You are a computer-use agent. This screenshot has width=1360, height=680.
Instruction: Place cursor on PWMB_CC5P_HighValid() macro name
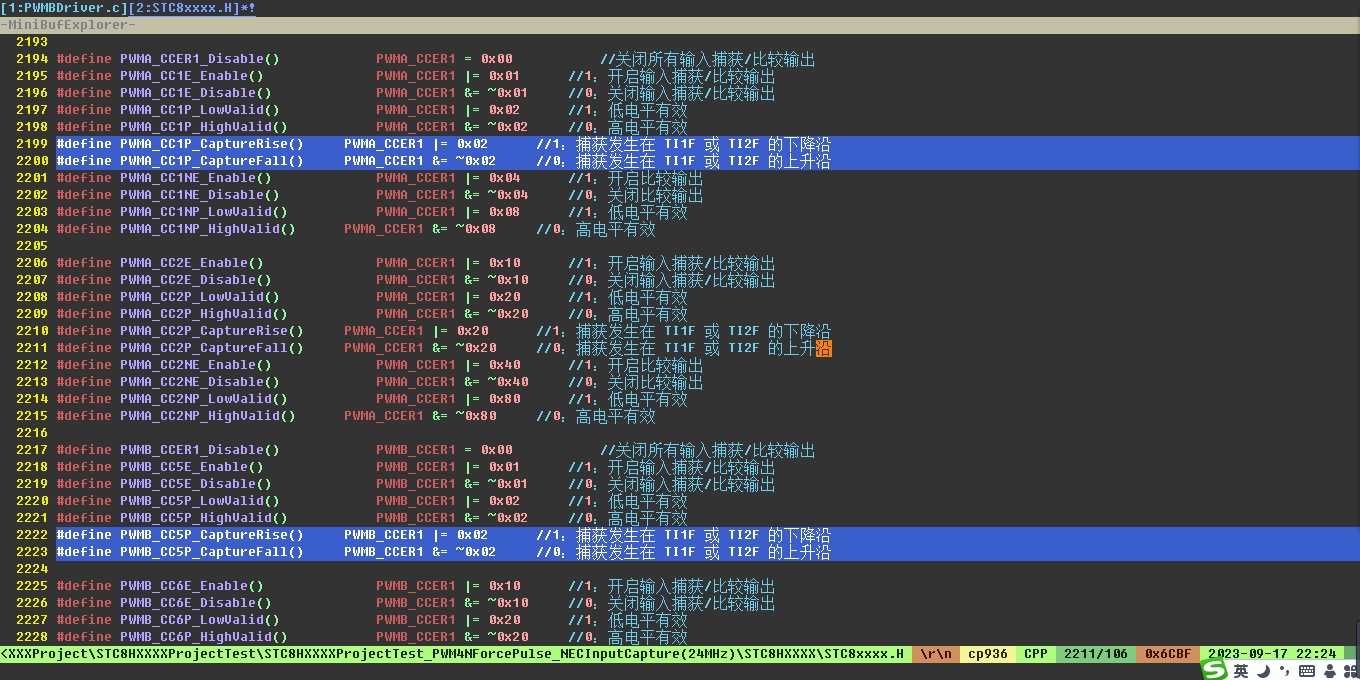pos(204,518)
